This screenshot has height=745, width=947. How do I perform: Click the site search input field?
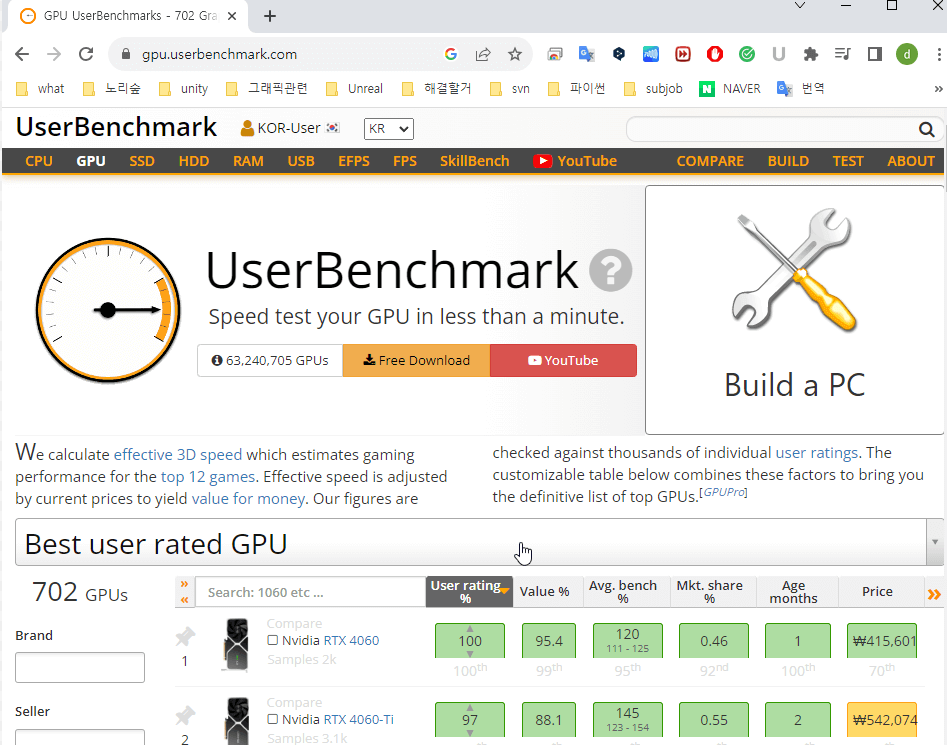point(772,129)
